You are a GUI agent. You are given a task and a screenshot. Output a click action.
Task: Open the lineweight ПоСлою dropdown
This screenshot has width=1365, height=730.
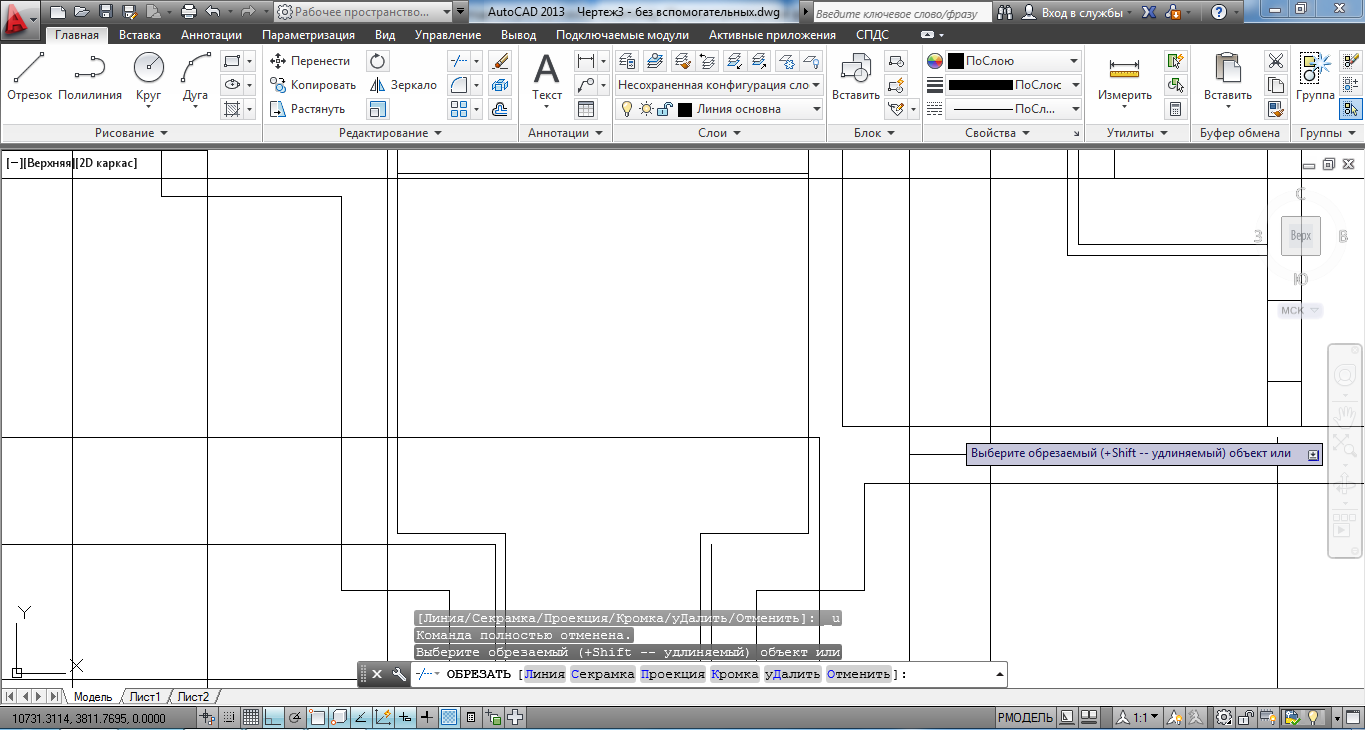[x=1015, y=85]
